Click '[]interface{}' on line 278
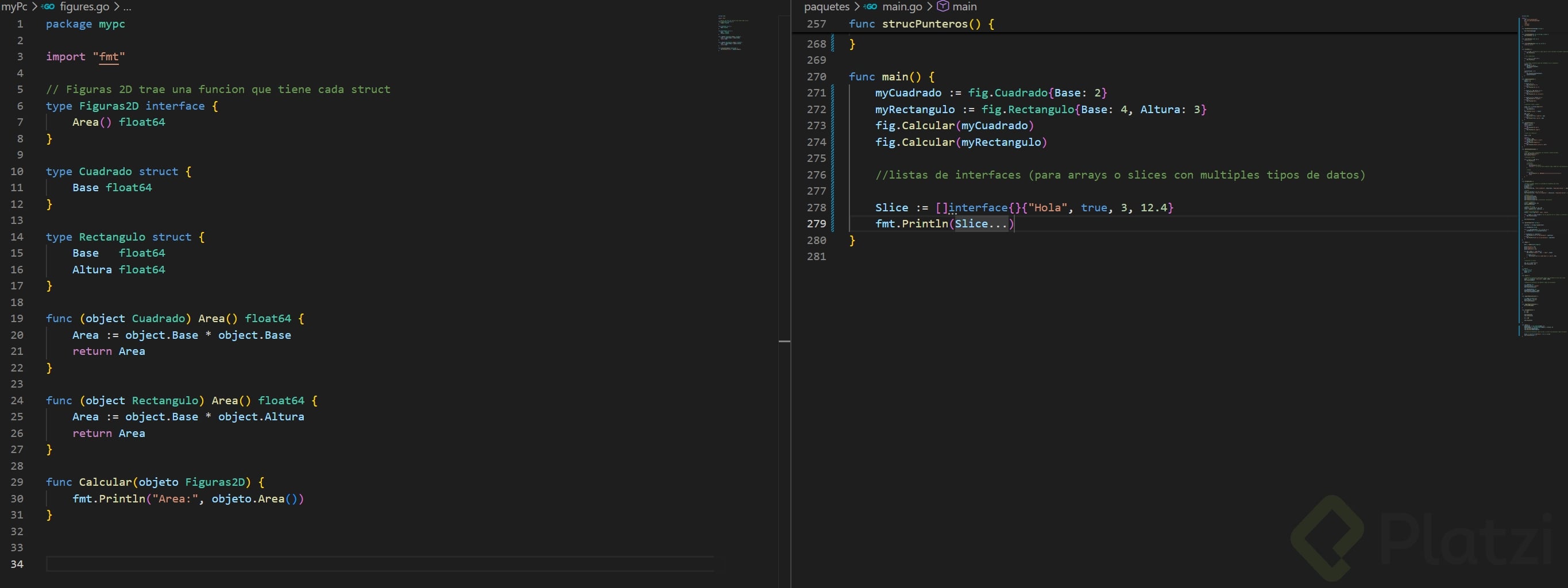Image resolution: width=1568 pixels, height=588 pixels. (x=978, y=207)
